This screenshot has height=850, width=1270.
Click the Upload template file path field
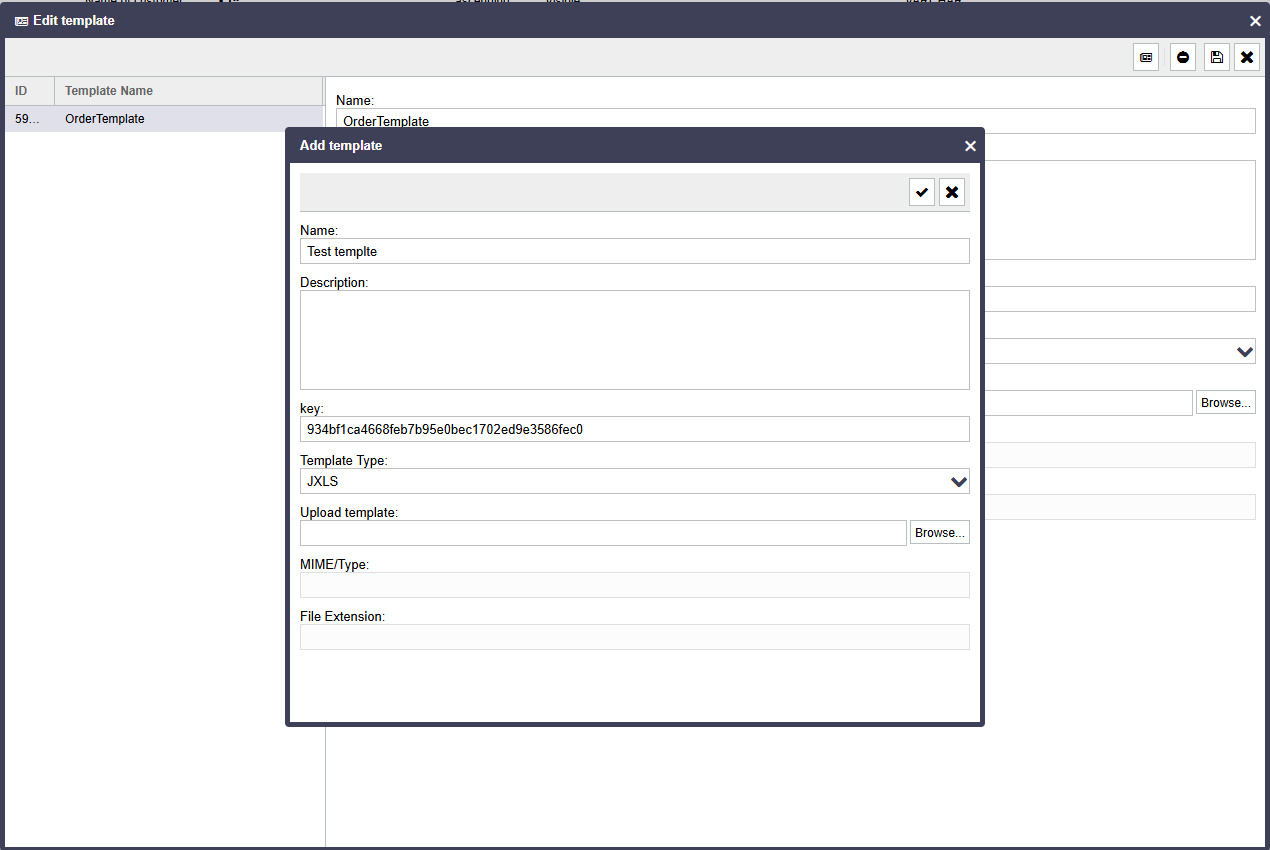(x=603, y=533)
